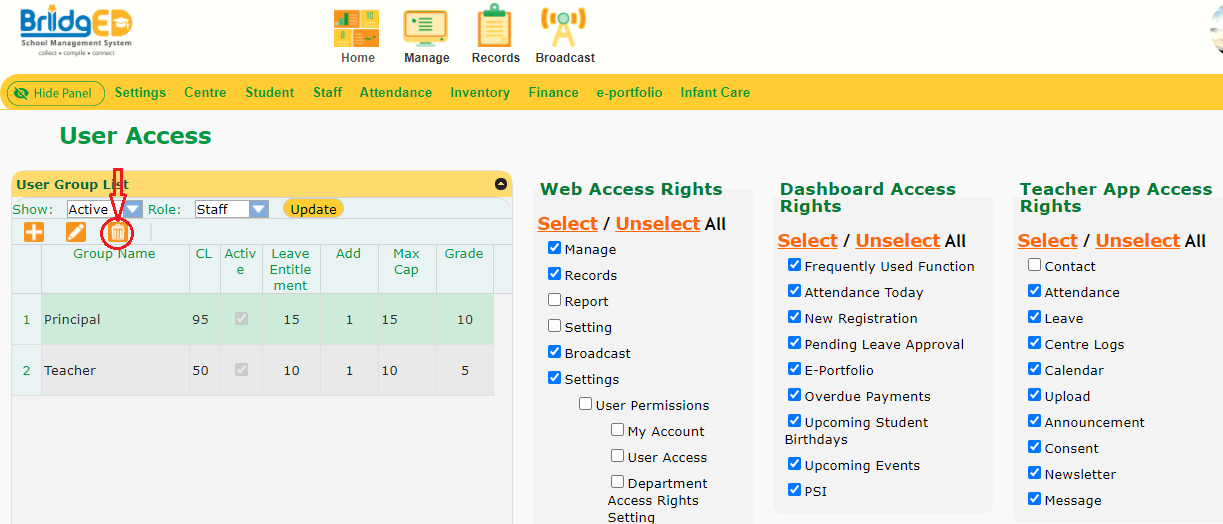Open the Staff menu
1223x524 pixels.
[x=327, y=92]
